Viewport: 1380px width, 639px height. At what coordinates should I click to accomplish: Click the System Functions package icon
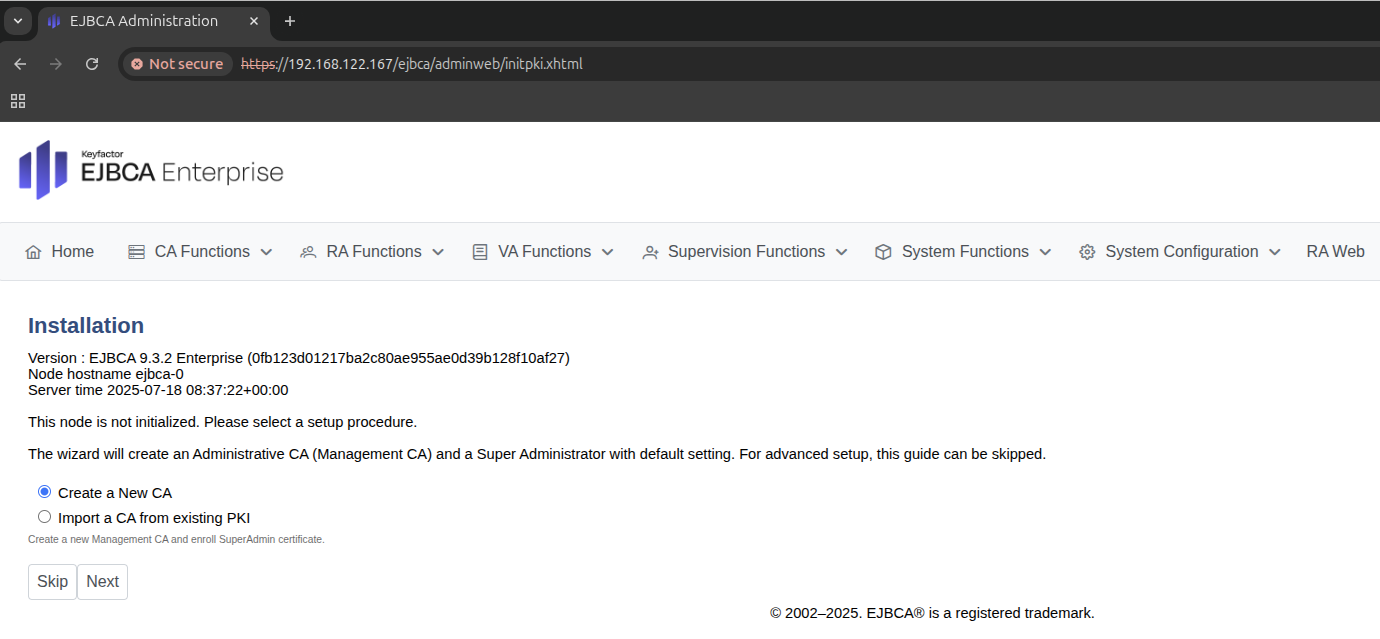point(883,251)
